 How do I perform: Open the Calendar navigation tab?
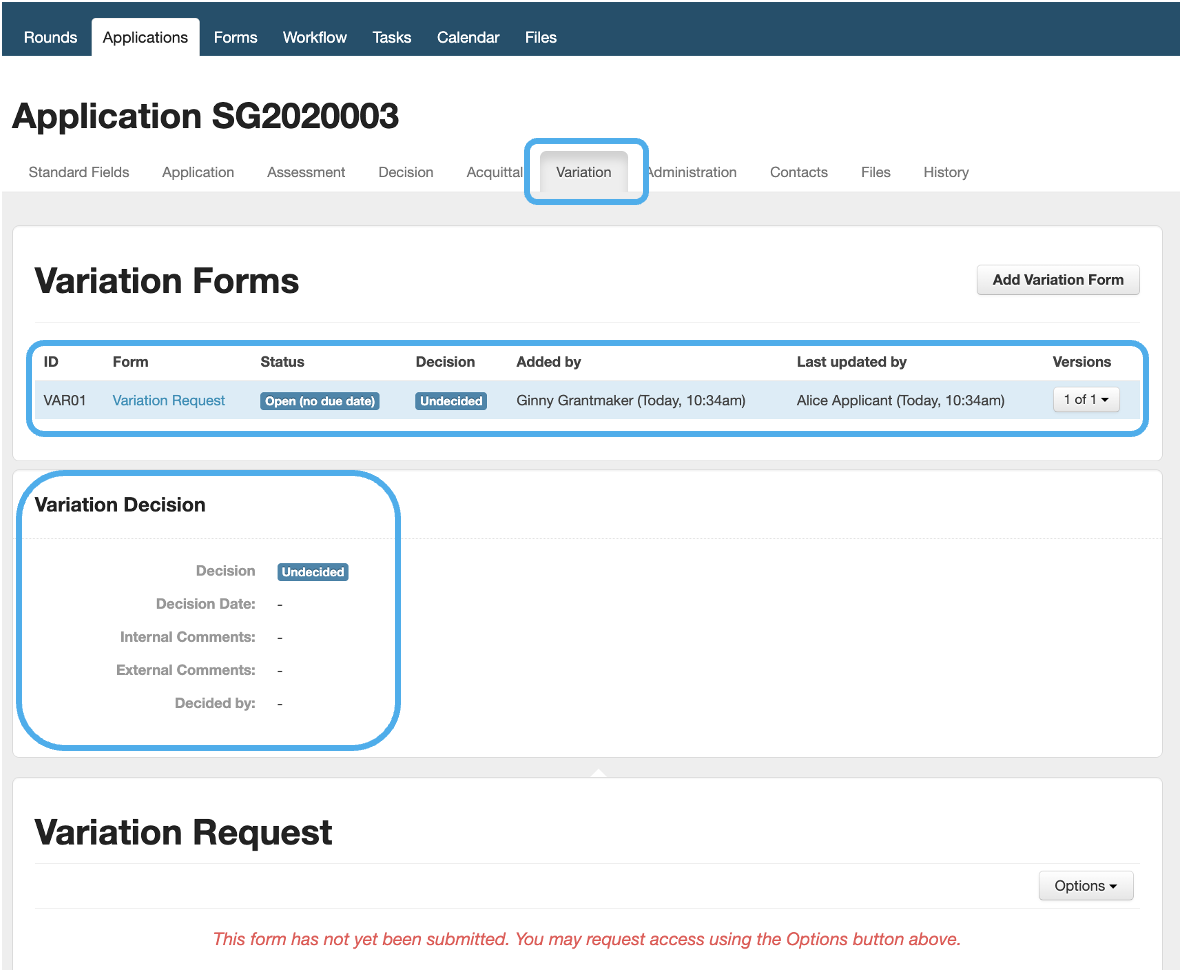click(468, 38)
